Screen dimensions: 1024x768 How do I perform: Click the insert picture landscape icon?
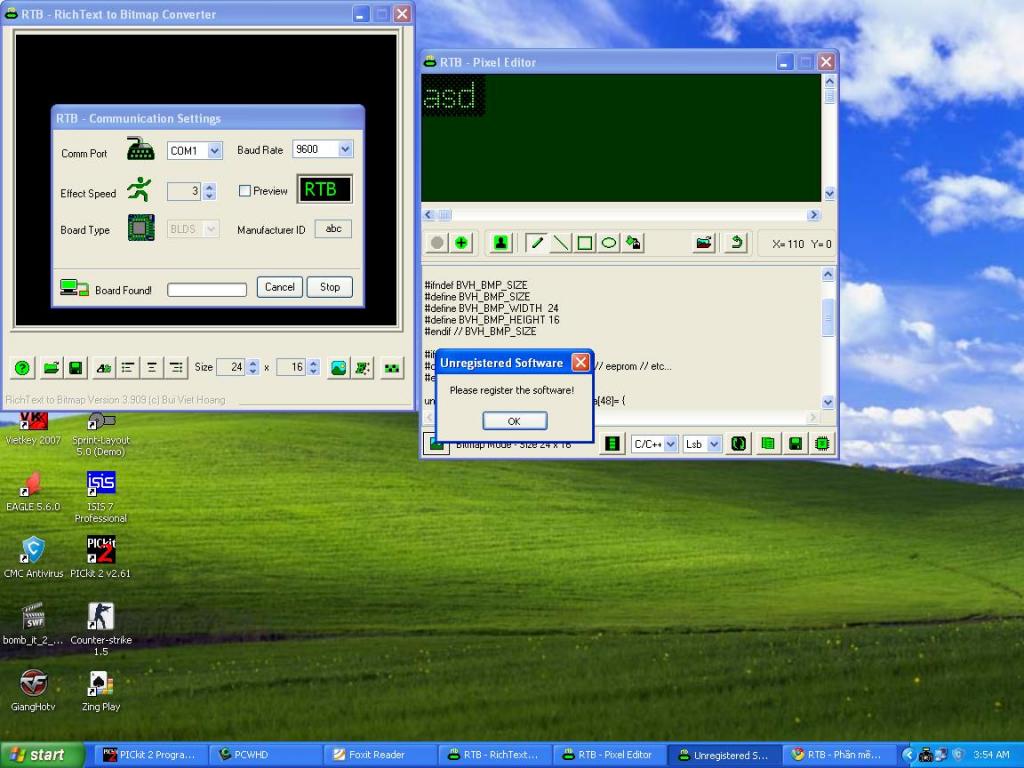pos(338,368)
